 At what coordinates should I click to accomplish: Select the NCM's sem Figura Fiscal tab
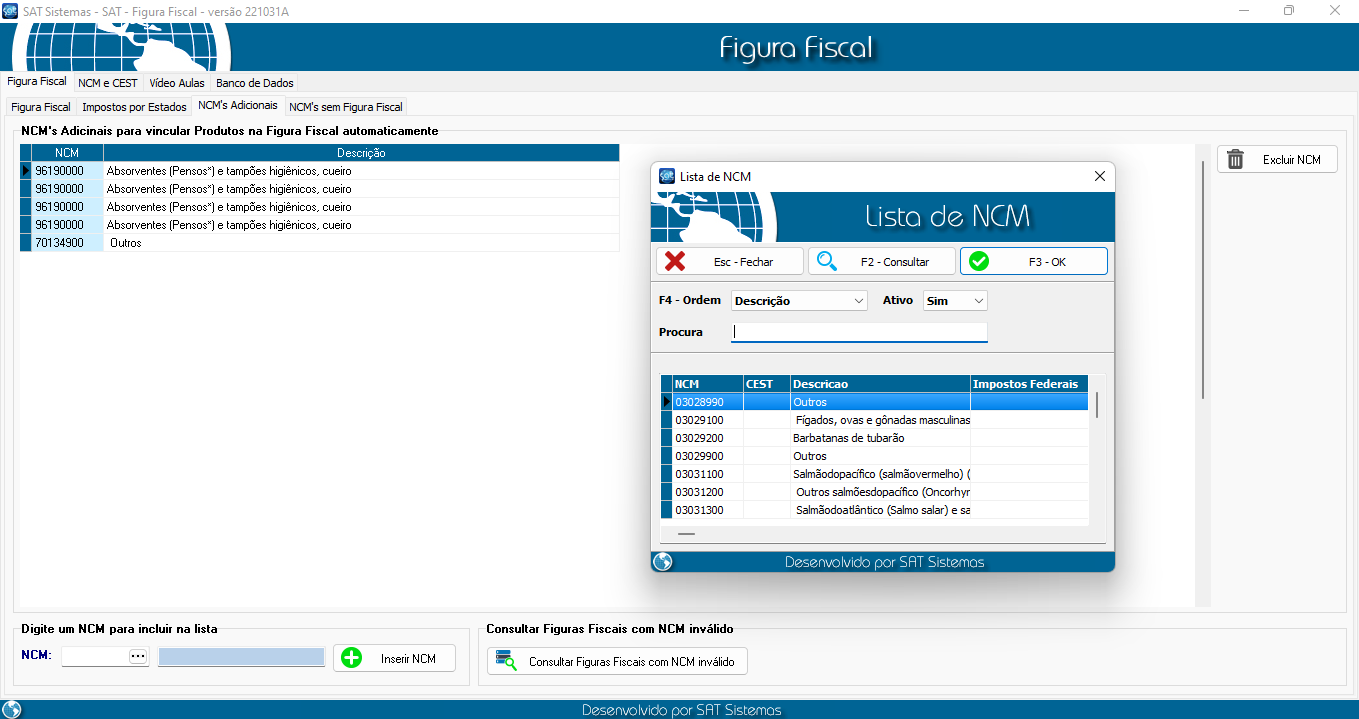tap(345, 107)
